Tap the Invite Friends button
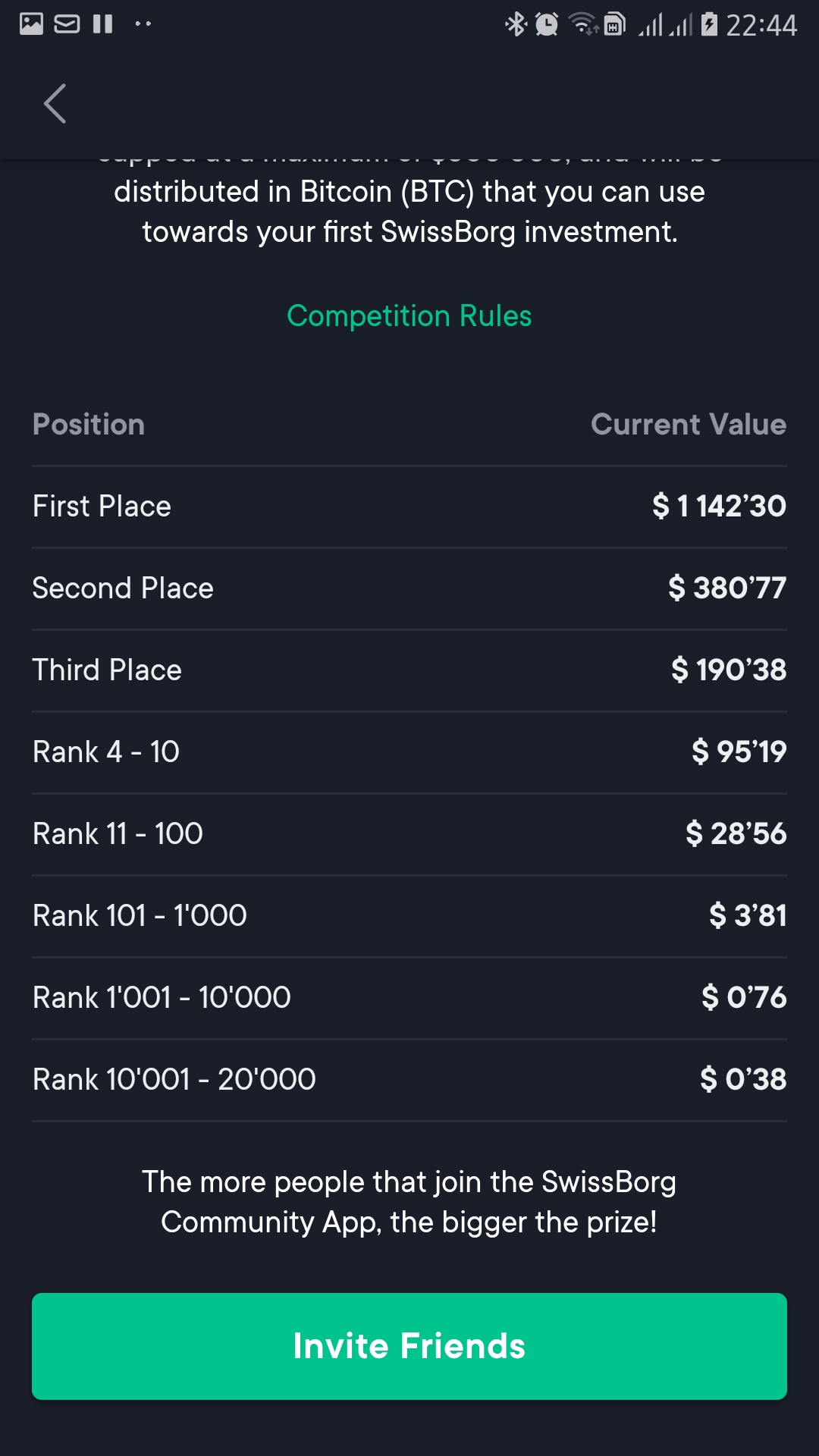 point(409,1346)
